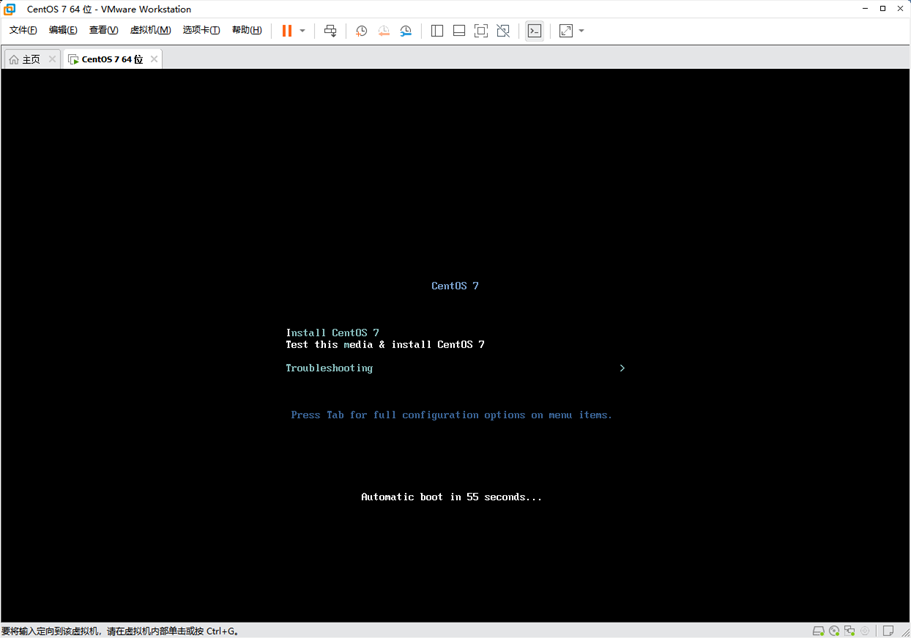Maximize the VMware Workstation window
The height and width of the screenshot is (638, 911).
883,9
